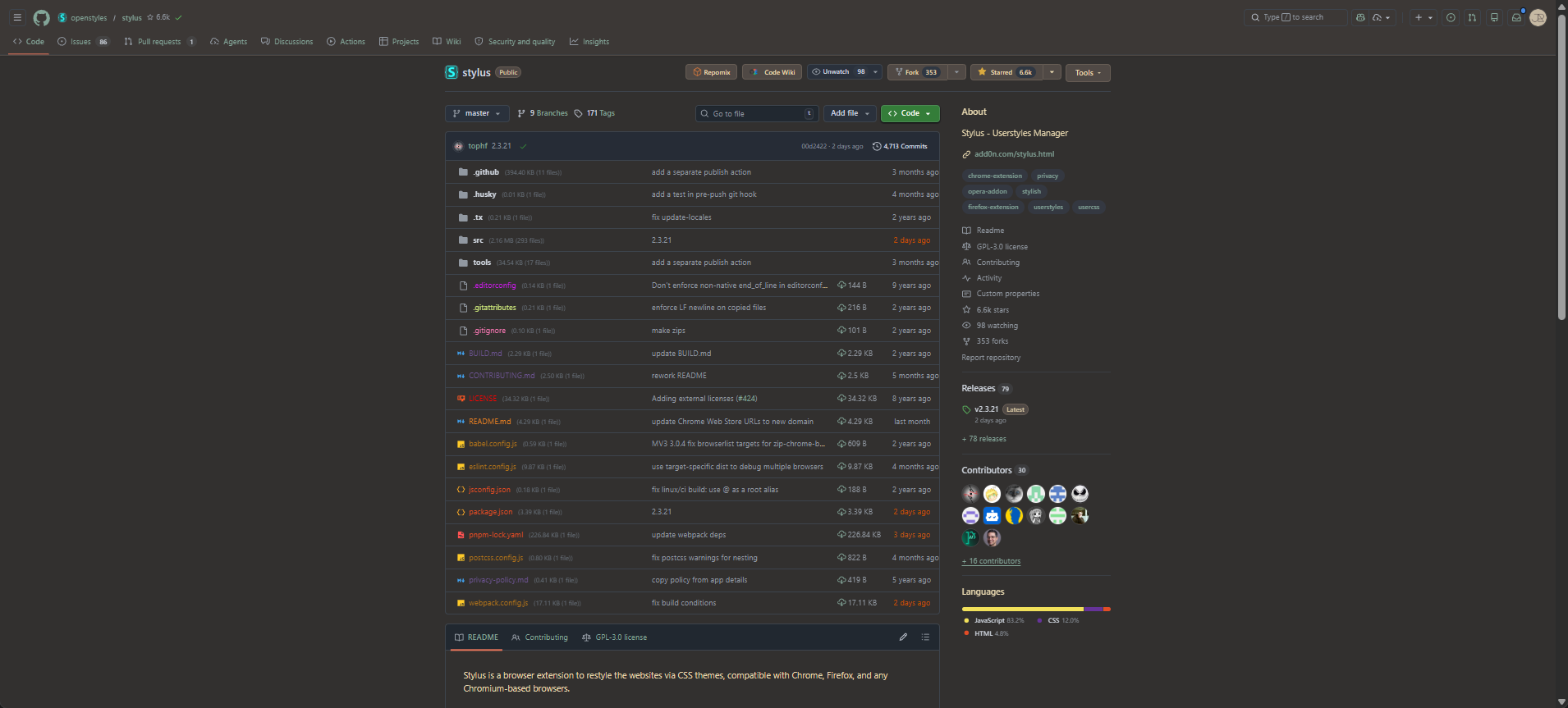Click the userstyles topic tag

1048,207
